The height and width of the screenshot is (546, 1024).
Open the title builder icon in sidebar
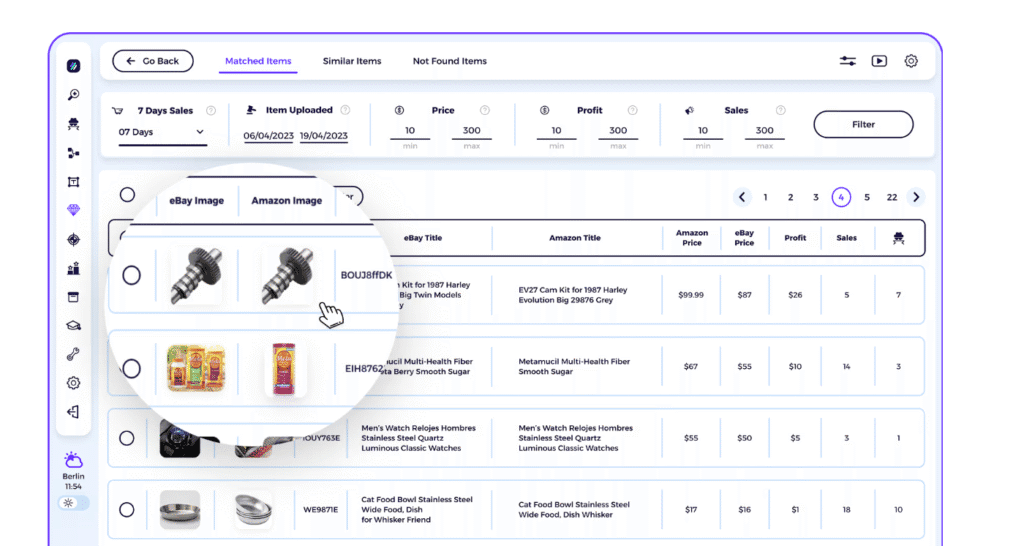pyautogui.click(x=73, y=182)
